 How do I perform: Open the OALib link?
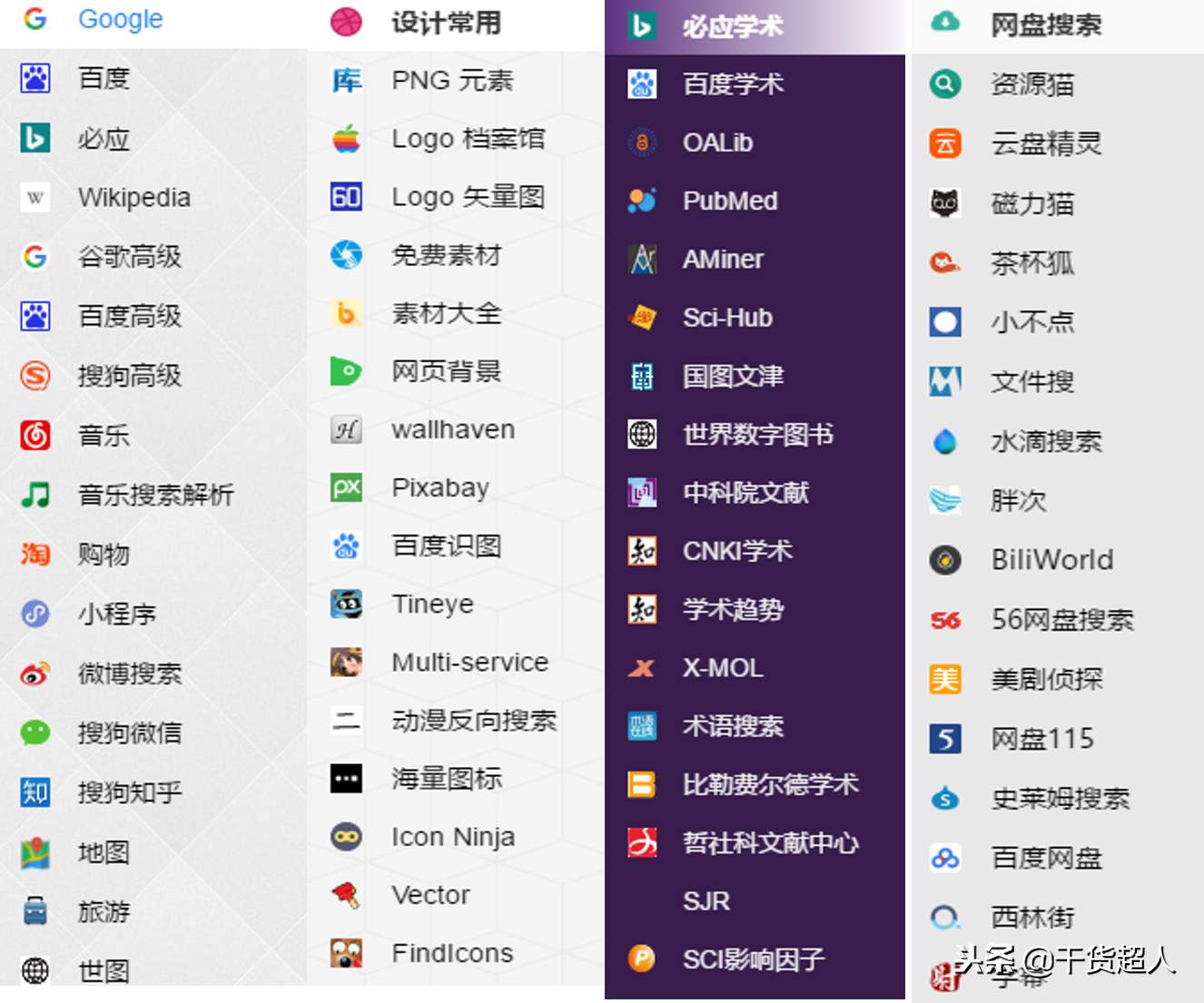tap(717, 143)
